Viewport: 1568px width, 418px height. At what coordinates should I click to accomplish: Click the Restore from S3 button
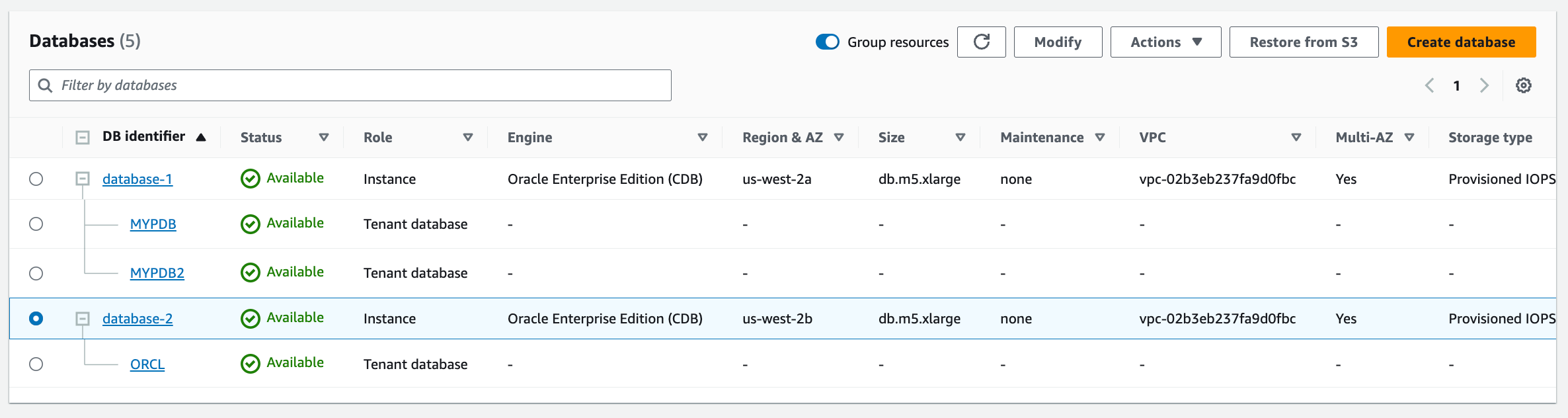1303,42
